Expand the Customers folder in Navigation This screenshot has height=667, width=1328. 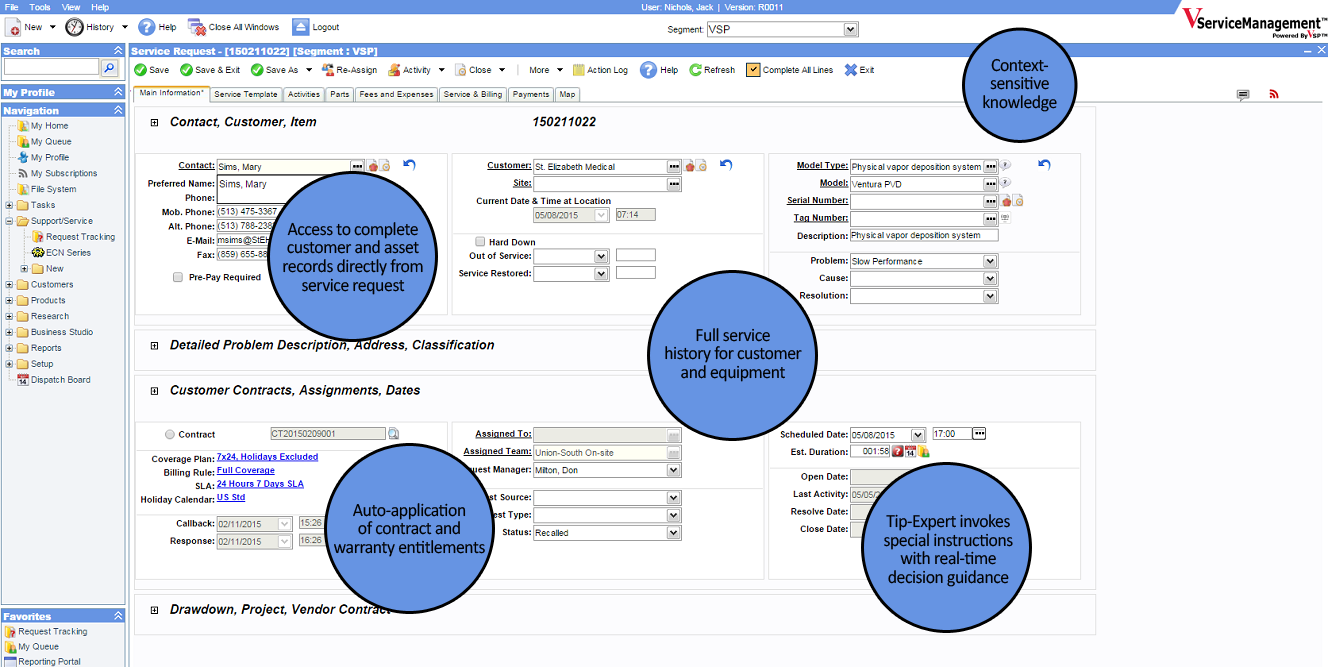point(9,284)
